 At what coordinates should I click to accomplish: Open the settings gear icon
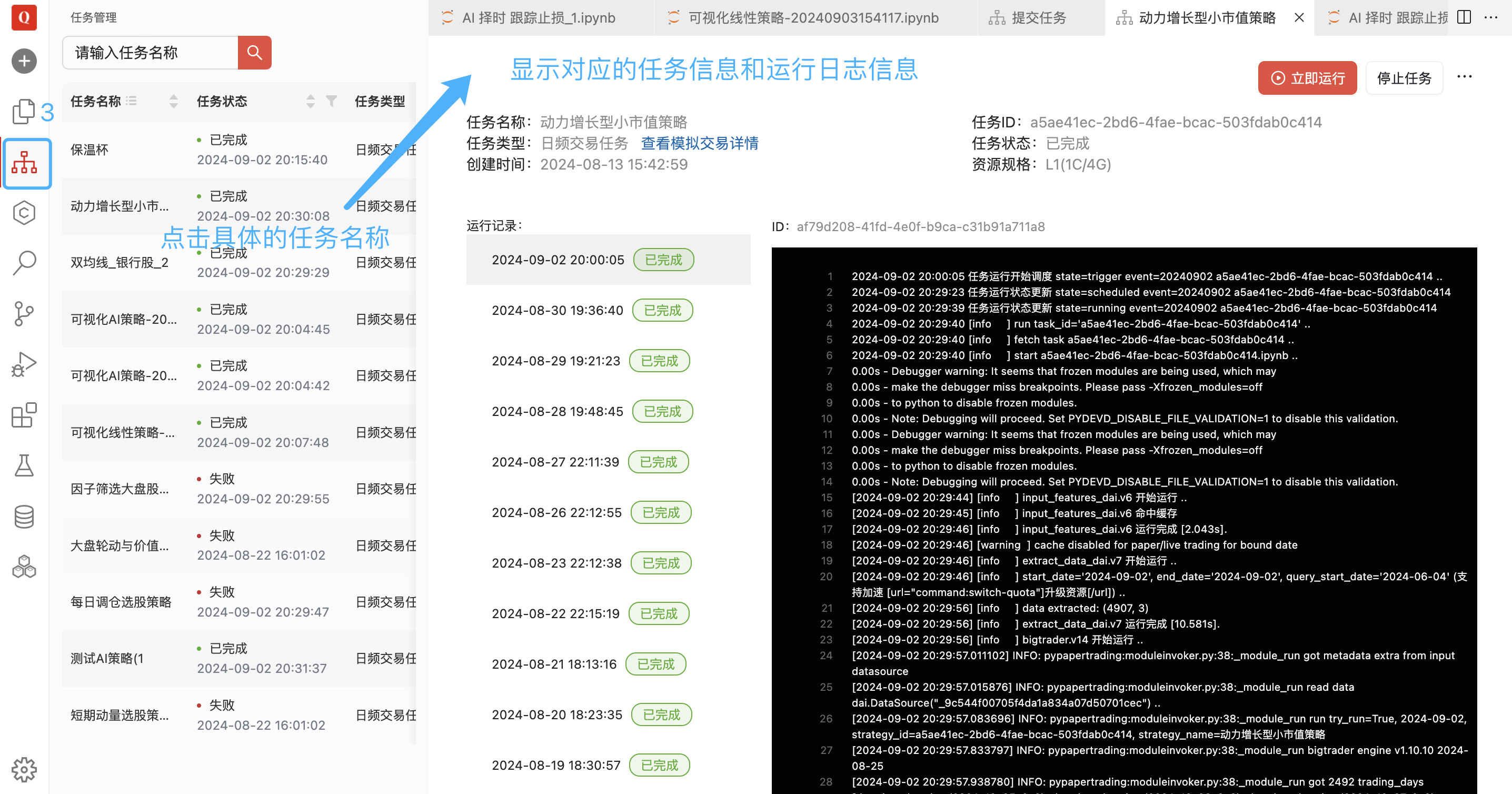coord(24,769)
